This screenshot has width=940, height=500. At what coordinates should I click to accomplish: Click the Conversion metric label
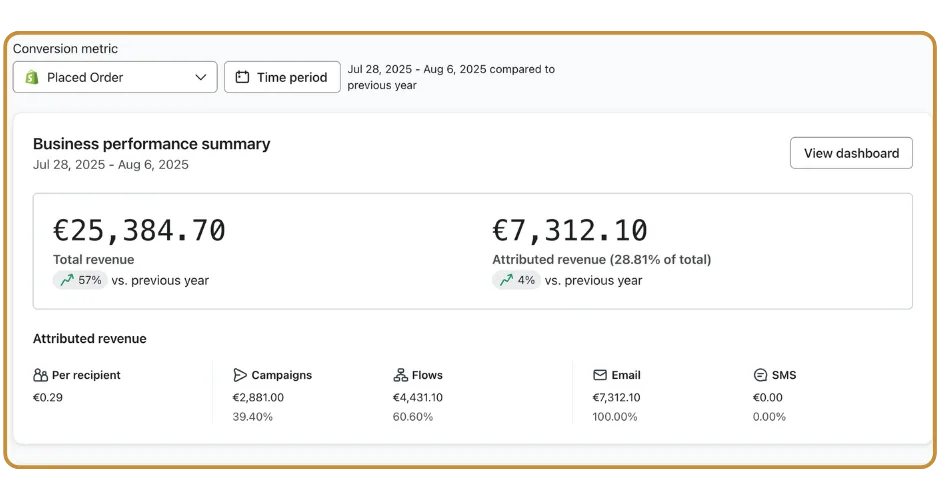pos(65,49)
